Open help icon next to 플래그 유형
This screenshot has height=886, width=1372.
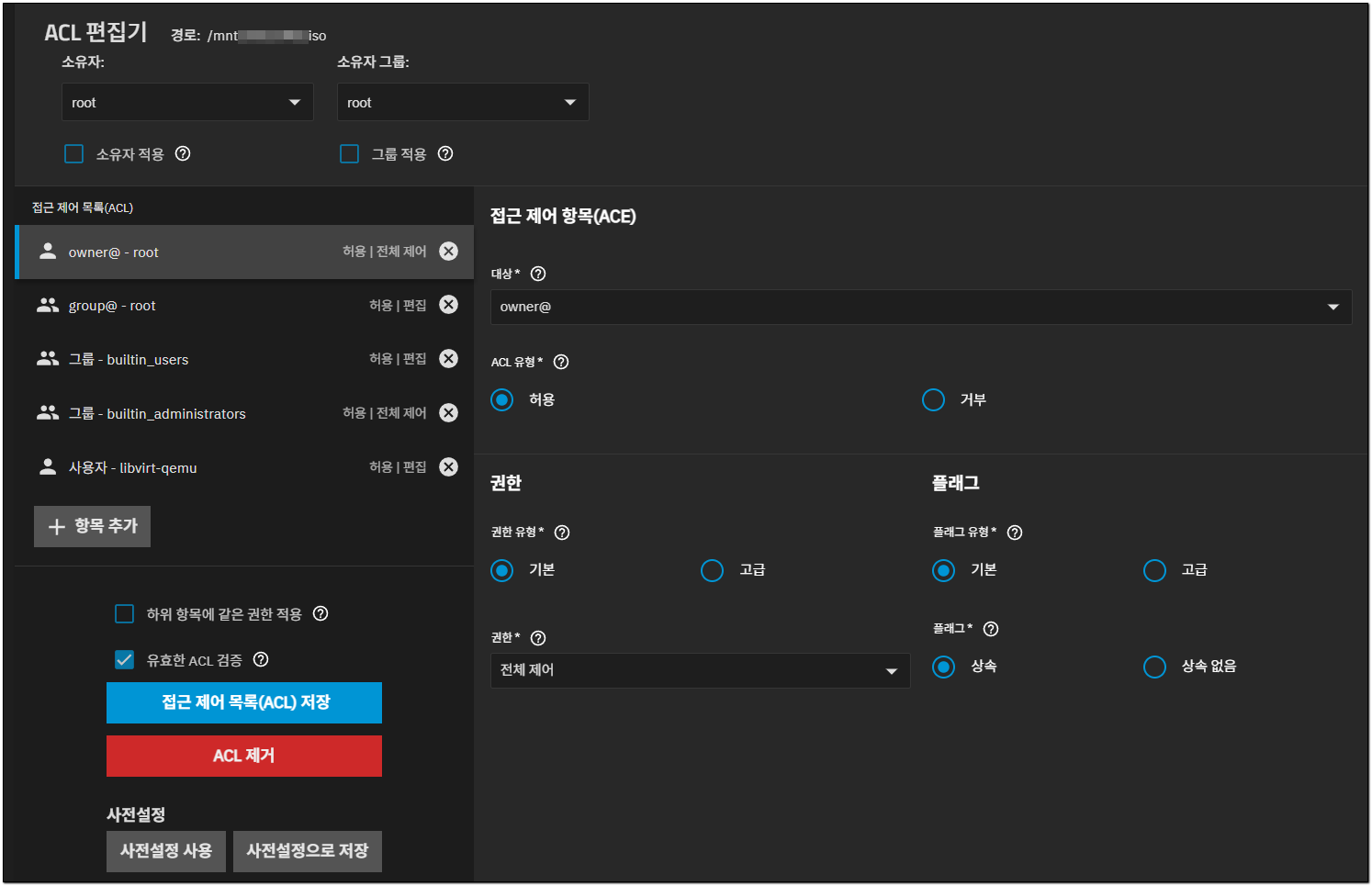(x=1015, y=533)
